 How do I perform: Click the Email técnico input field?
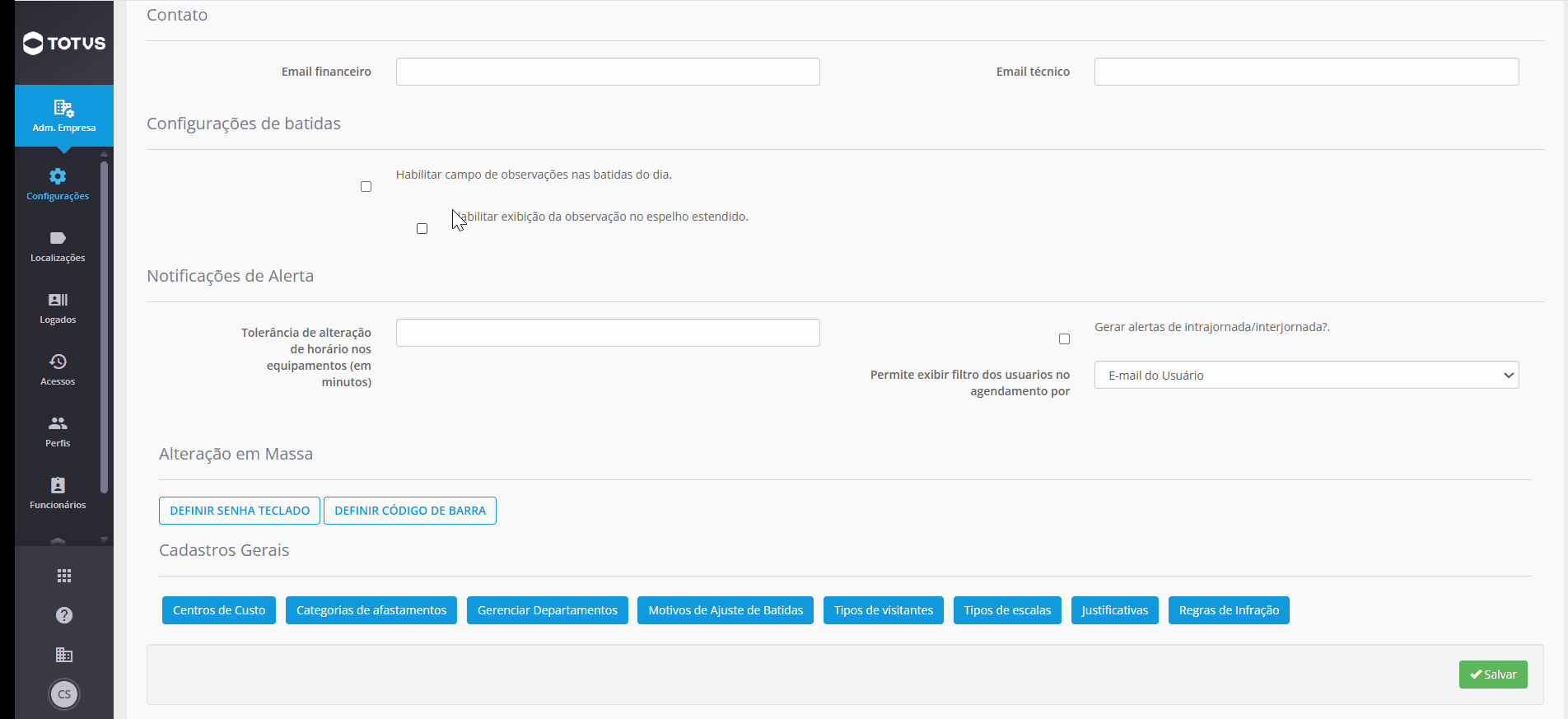click(1306, 72)
